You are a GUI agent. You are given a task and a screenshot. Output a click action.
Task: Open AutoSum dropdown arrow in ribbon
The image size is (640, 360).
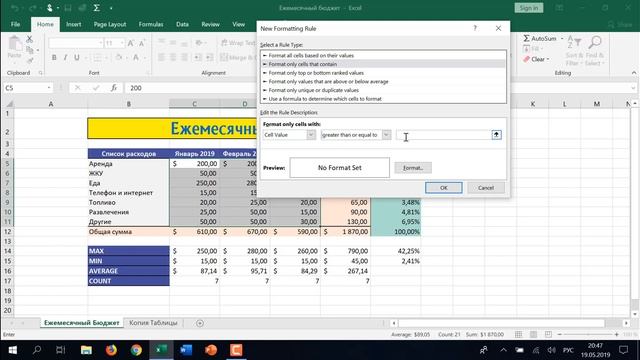coord(562,38)
